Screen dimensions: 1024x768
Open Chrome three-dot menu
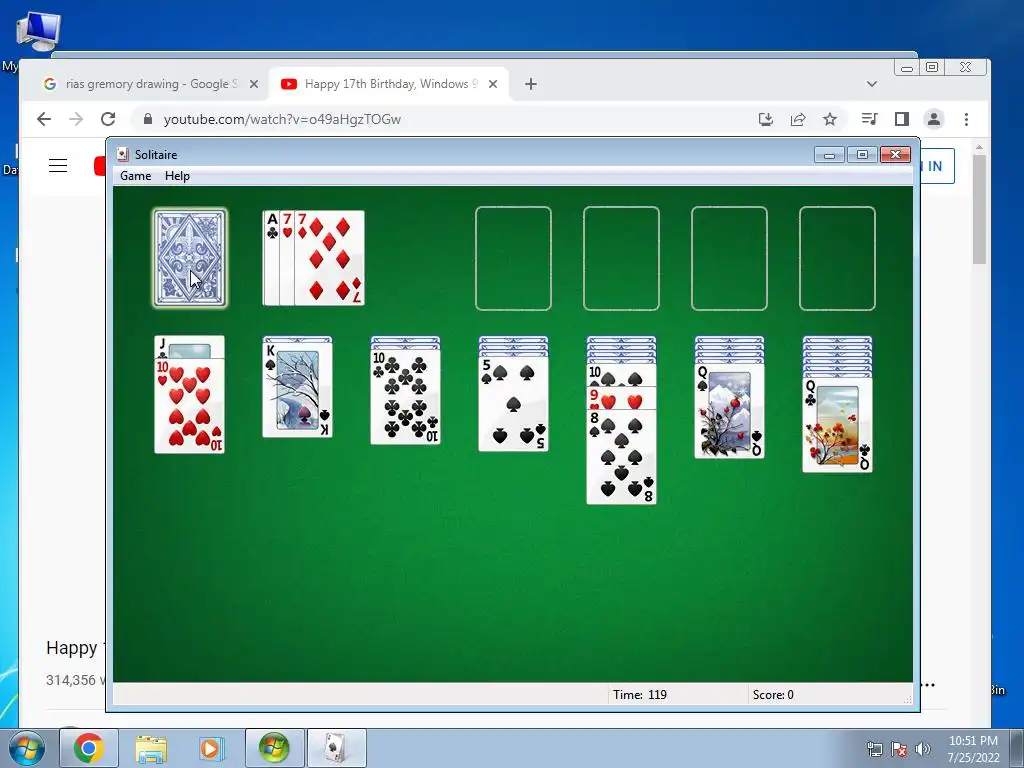pyautogui.click(x=966, y=119)
